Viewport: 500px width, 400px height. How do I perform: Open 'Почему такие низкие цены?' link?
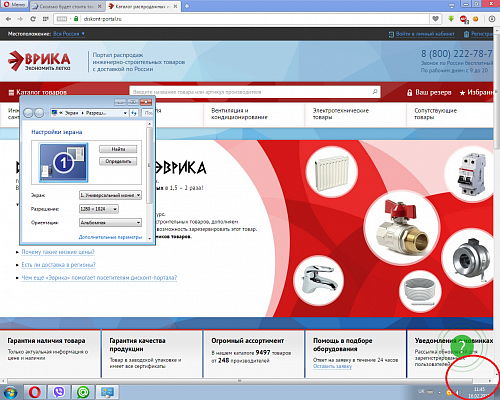pos(58,252)
